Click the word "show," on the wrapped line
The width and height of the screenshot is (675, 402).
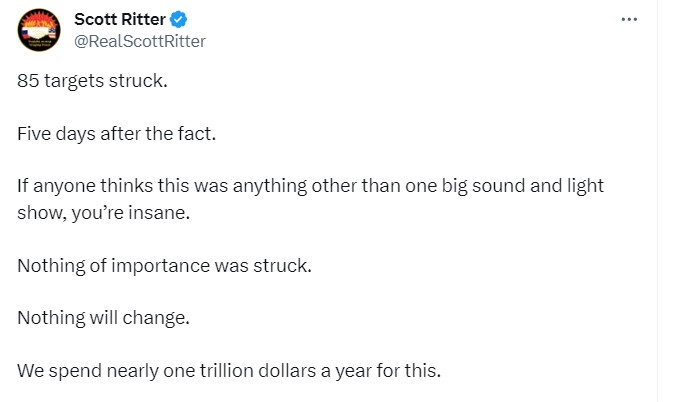[x=40, y=212]
